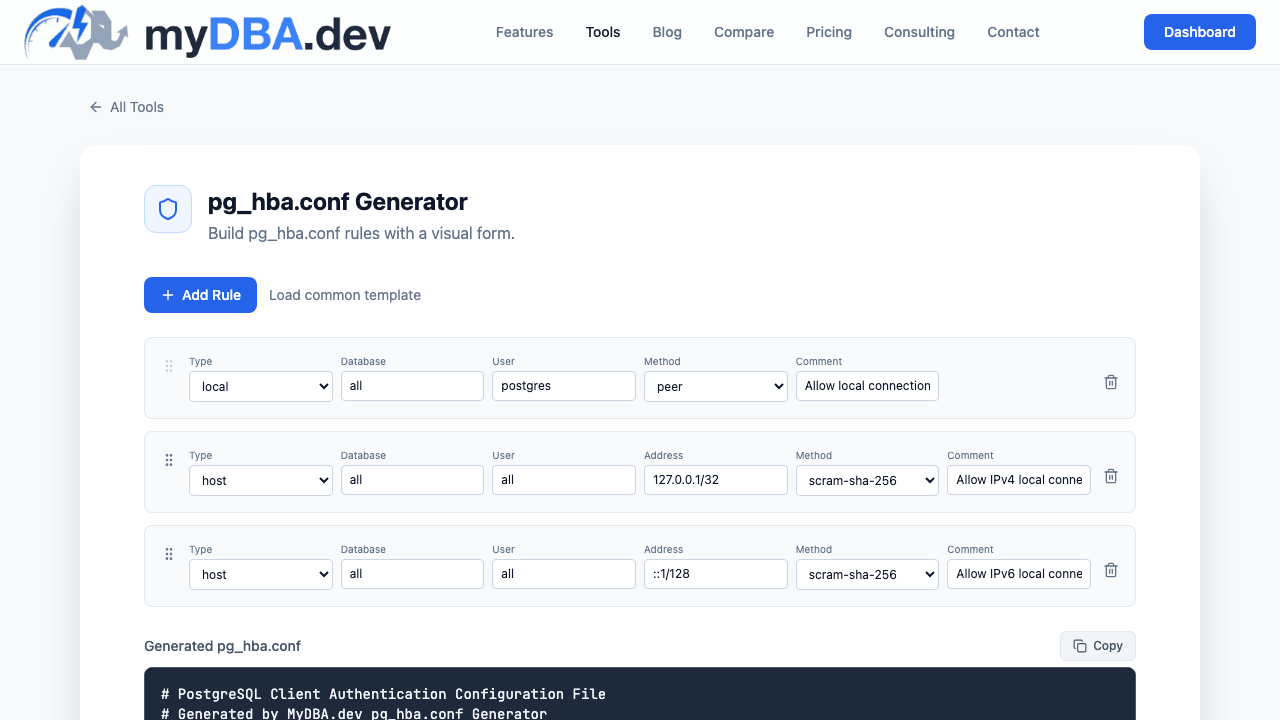
Task: Edit the Address field containing 127.0.0.1/32
Action: coord(716,480)
